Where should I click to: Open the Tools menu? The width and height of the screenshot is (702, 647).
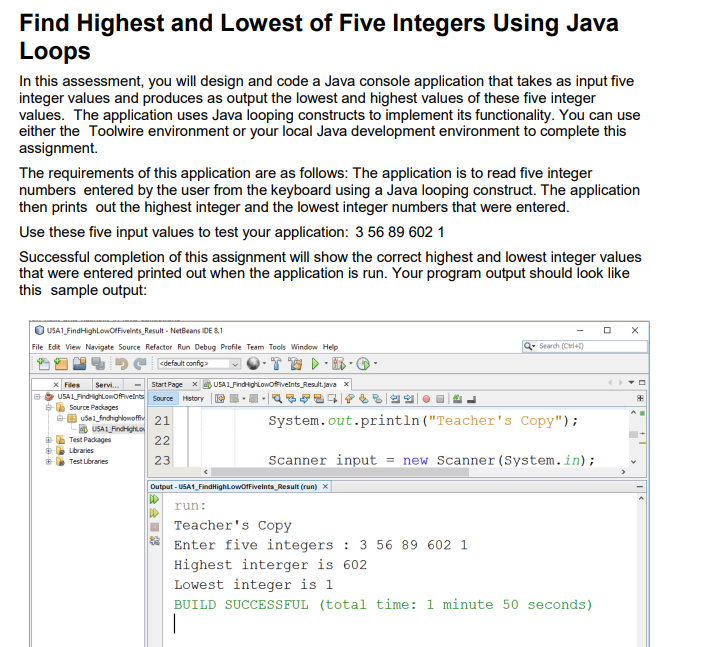pyautogui.click(x=277, y=347)
